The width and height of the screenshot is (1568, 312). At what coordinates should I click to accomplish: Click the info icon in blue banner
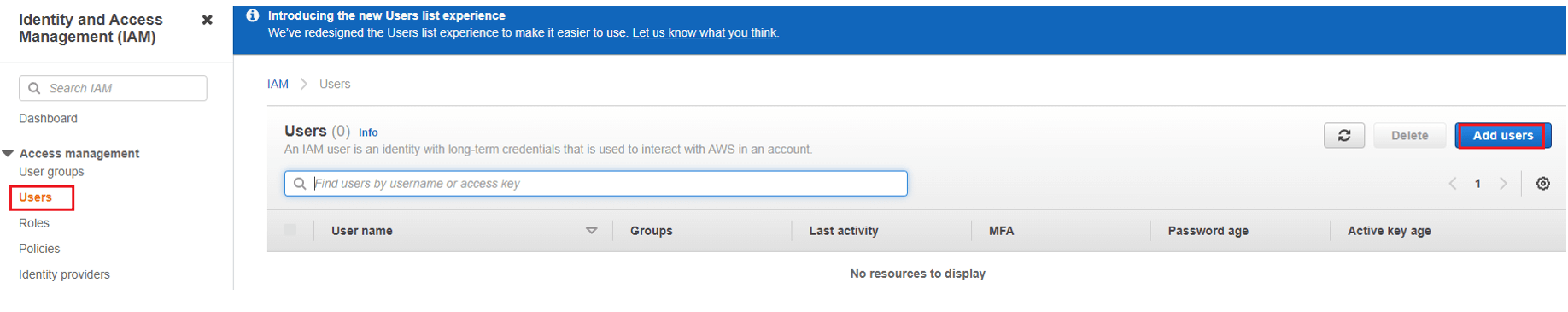click(252, 15)
